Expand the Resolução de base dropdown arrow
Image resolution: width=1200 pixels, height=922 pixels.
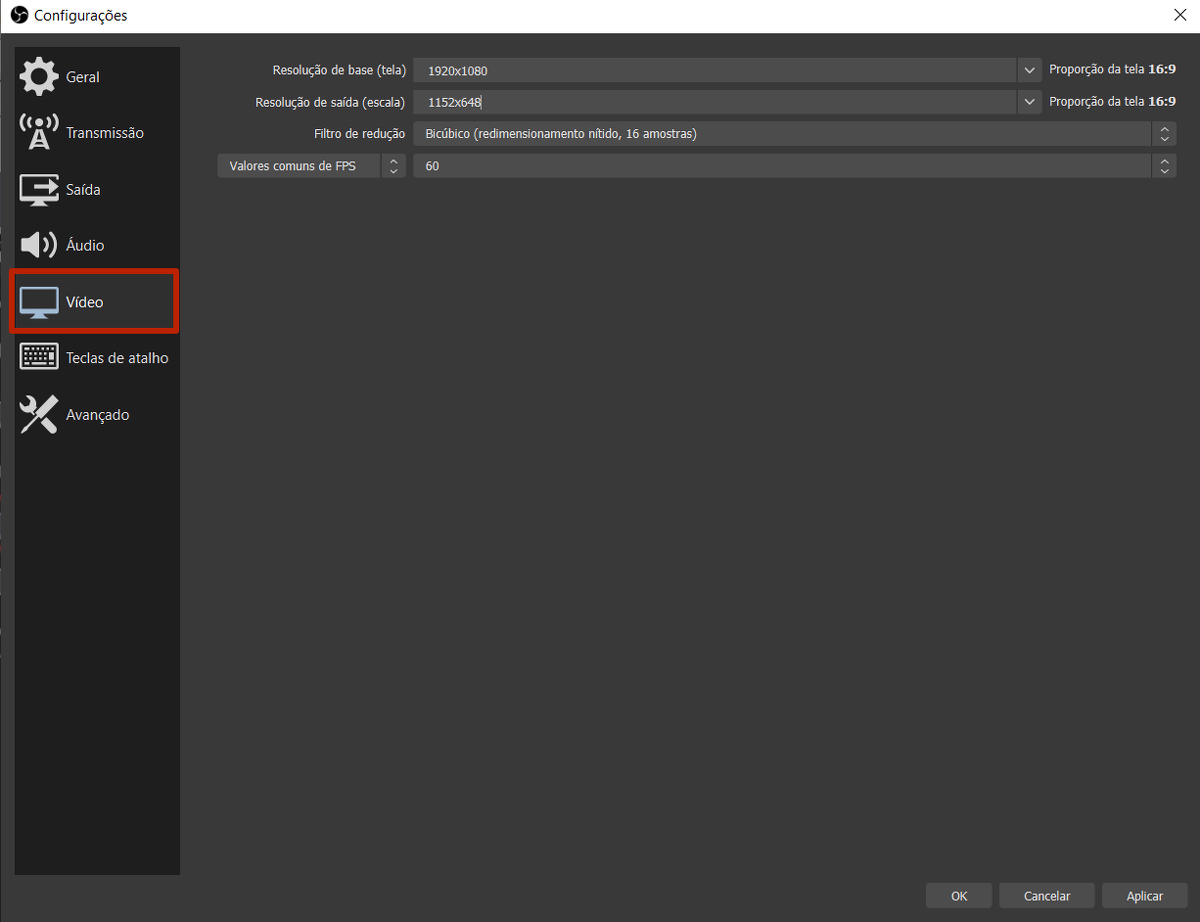[x=1029, y=71]
